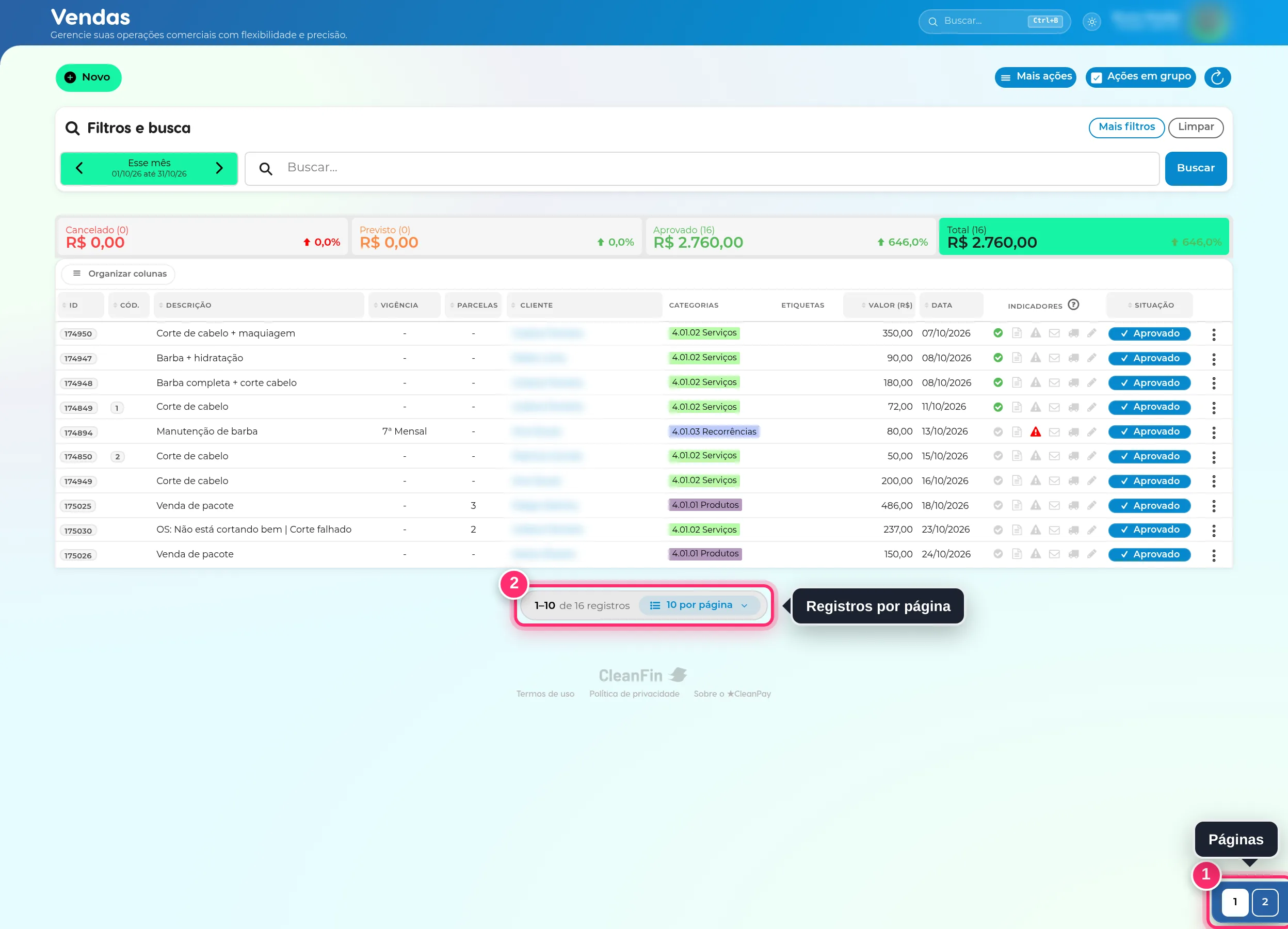
Task: Toggle the theme sun icon in header
Action: [x=1091, y=22]
